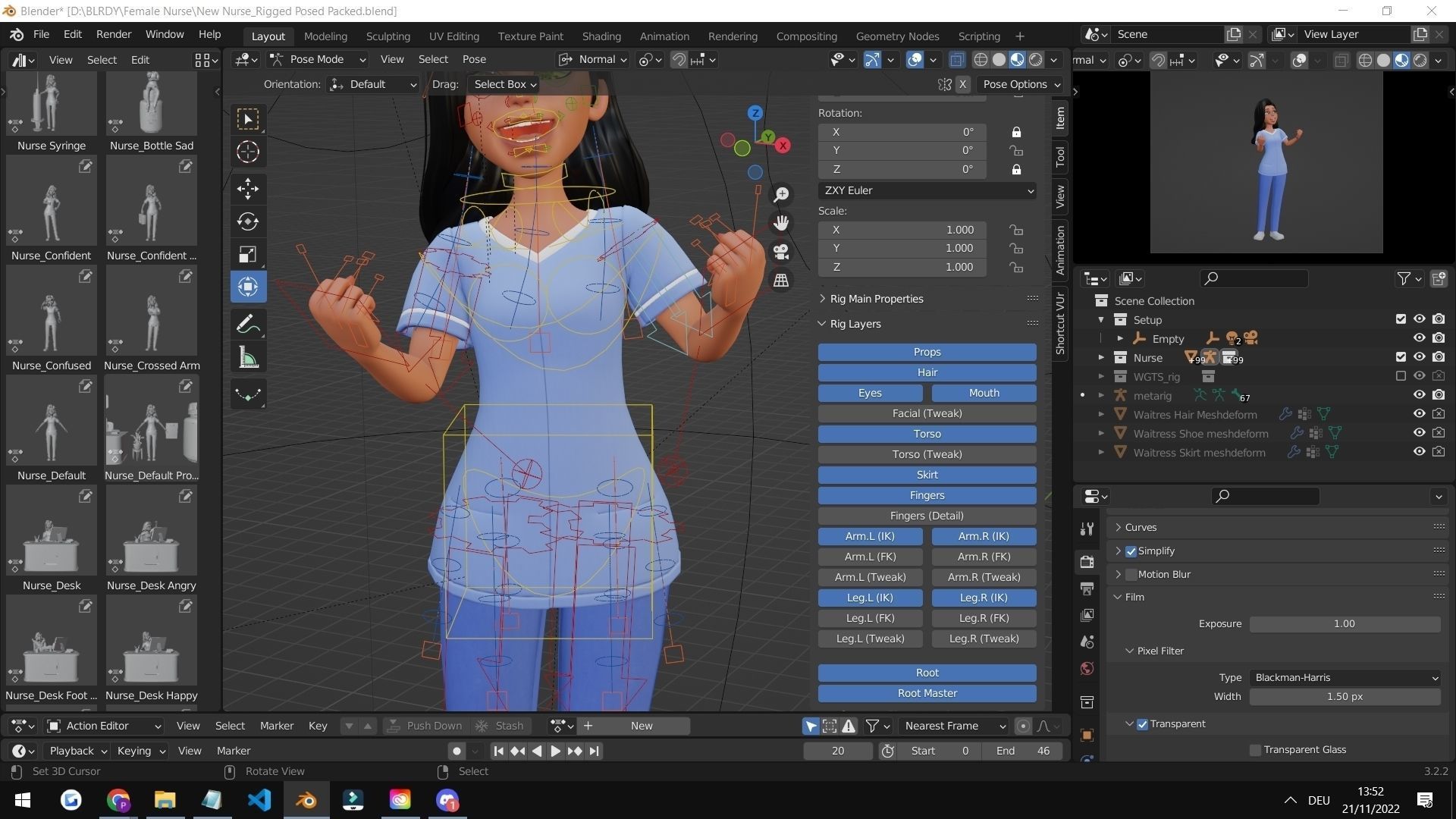Enable the WGTS_rig collection checkbox
This screenshot has width=1456, height=819.
[x=1401, y=376]
